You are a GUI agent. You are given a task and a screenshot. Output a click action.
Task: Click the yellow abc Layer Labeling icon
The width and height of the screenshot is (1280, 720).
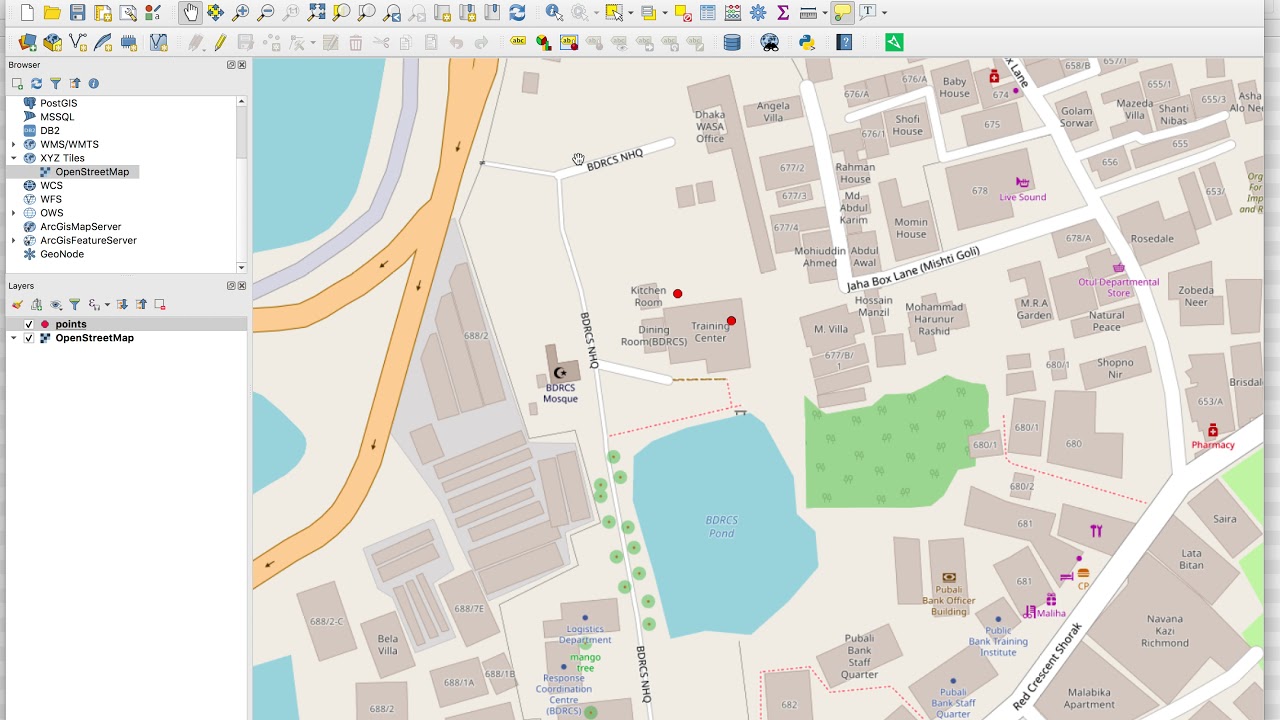[x=518, y=42]
